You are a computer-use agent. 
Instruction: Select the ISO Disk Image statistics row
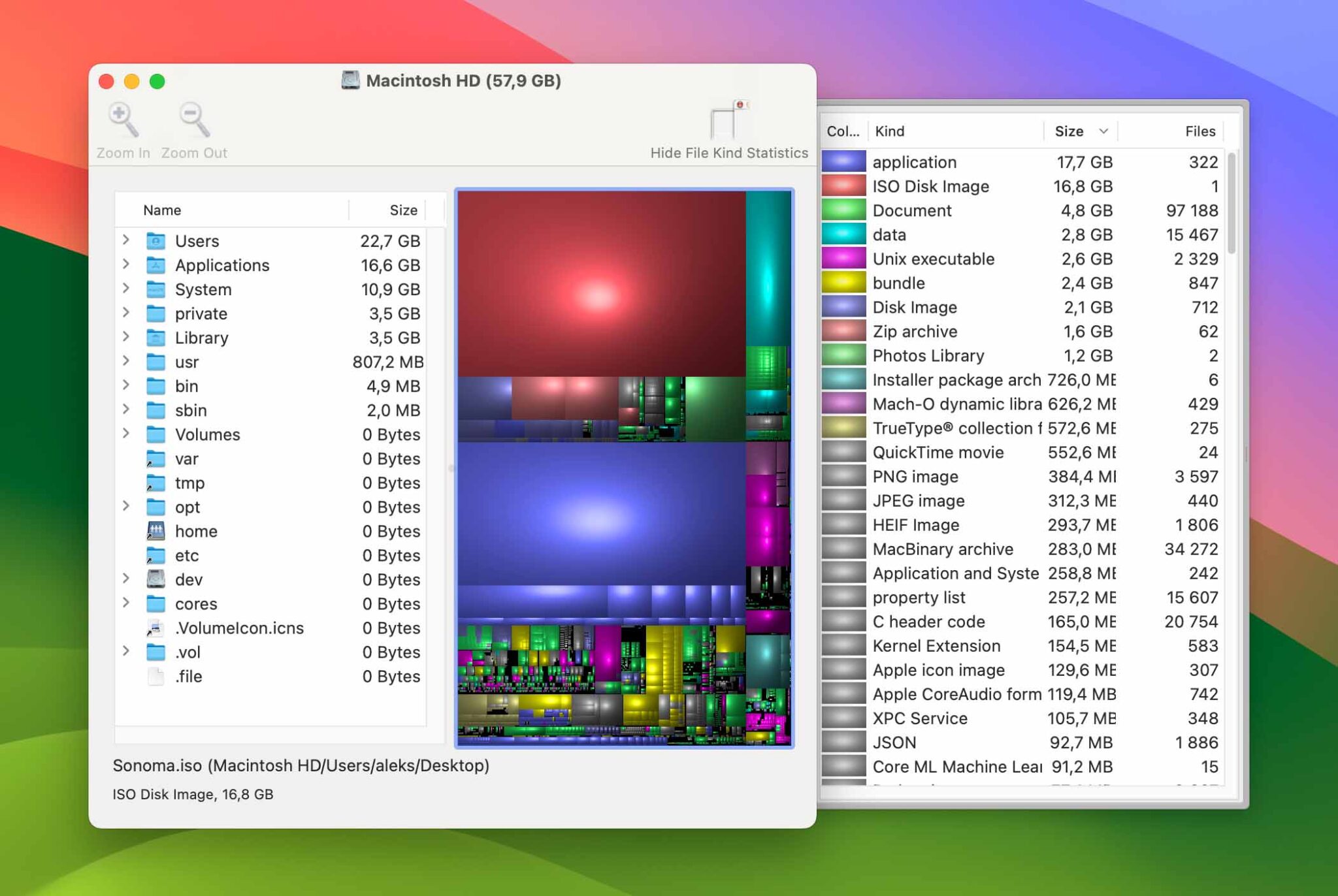(x=980, y=186)
